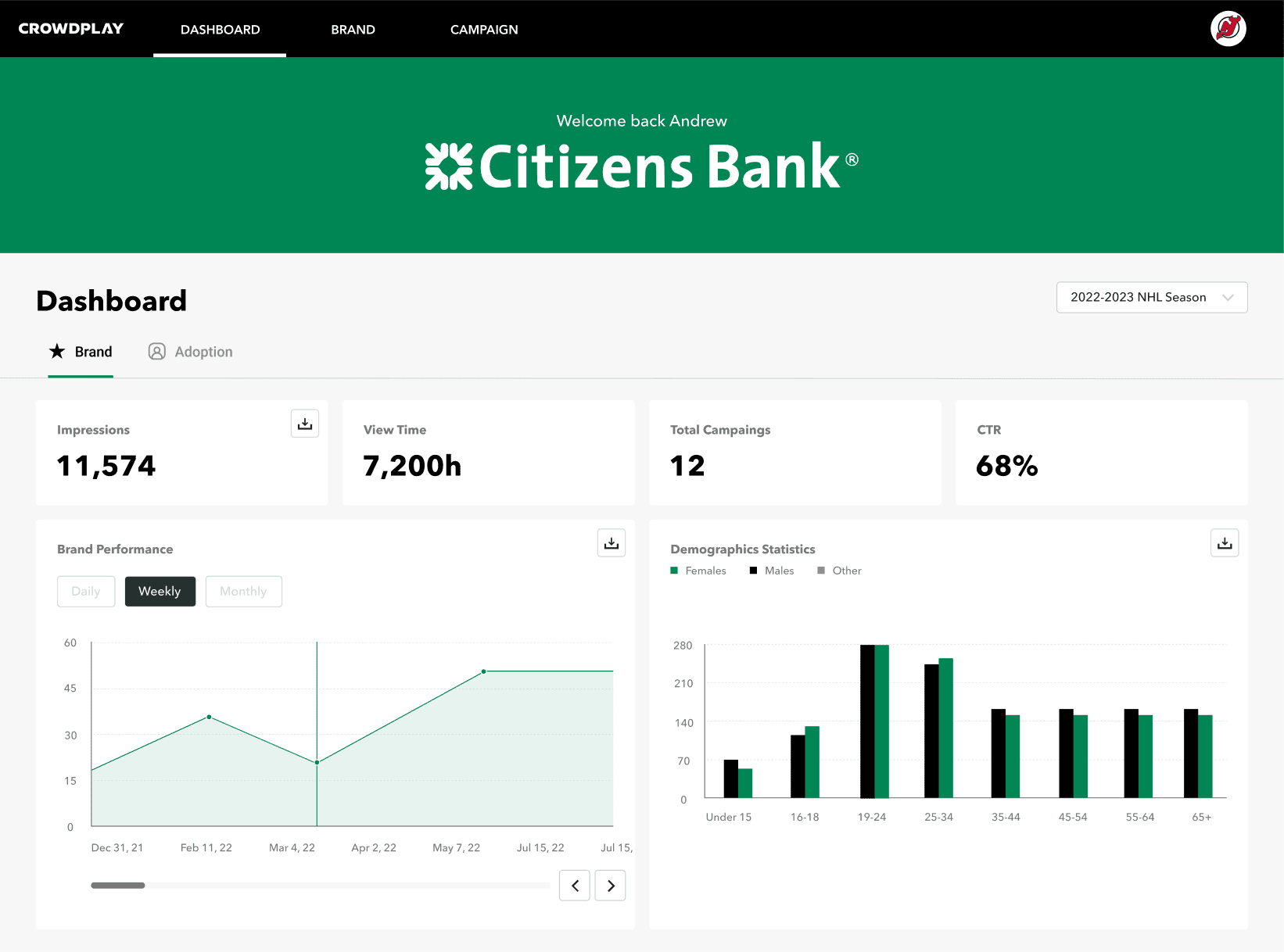Download the Impressions card data
Image resolution: width=1284 pixels, height=952 pixels.
tap(304, 423)
